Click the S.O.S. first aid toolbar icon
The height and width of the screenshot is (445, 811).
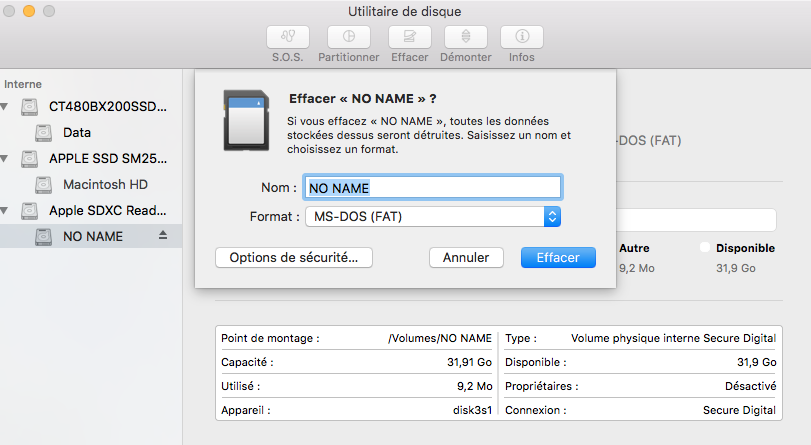[x=286, y=37]
